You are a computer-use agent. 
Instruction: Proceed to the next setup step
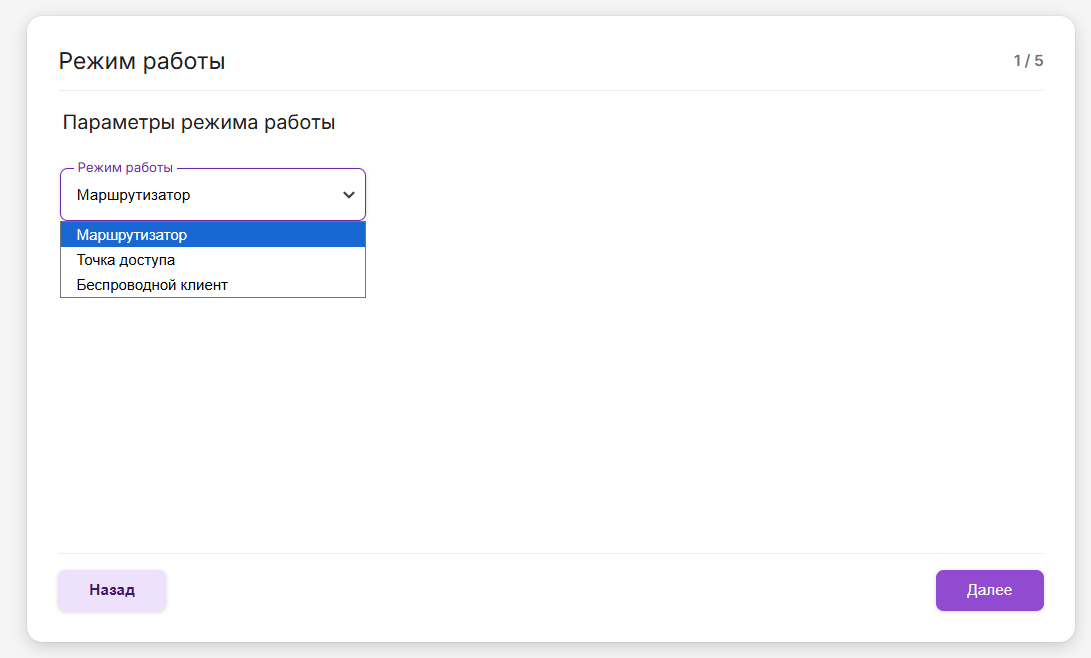click(989, 590)
